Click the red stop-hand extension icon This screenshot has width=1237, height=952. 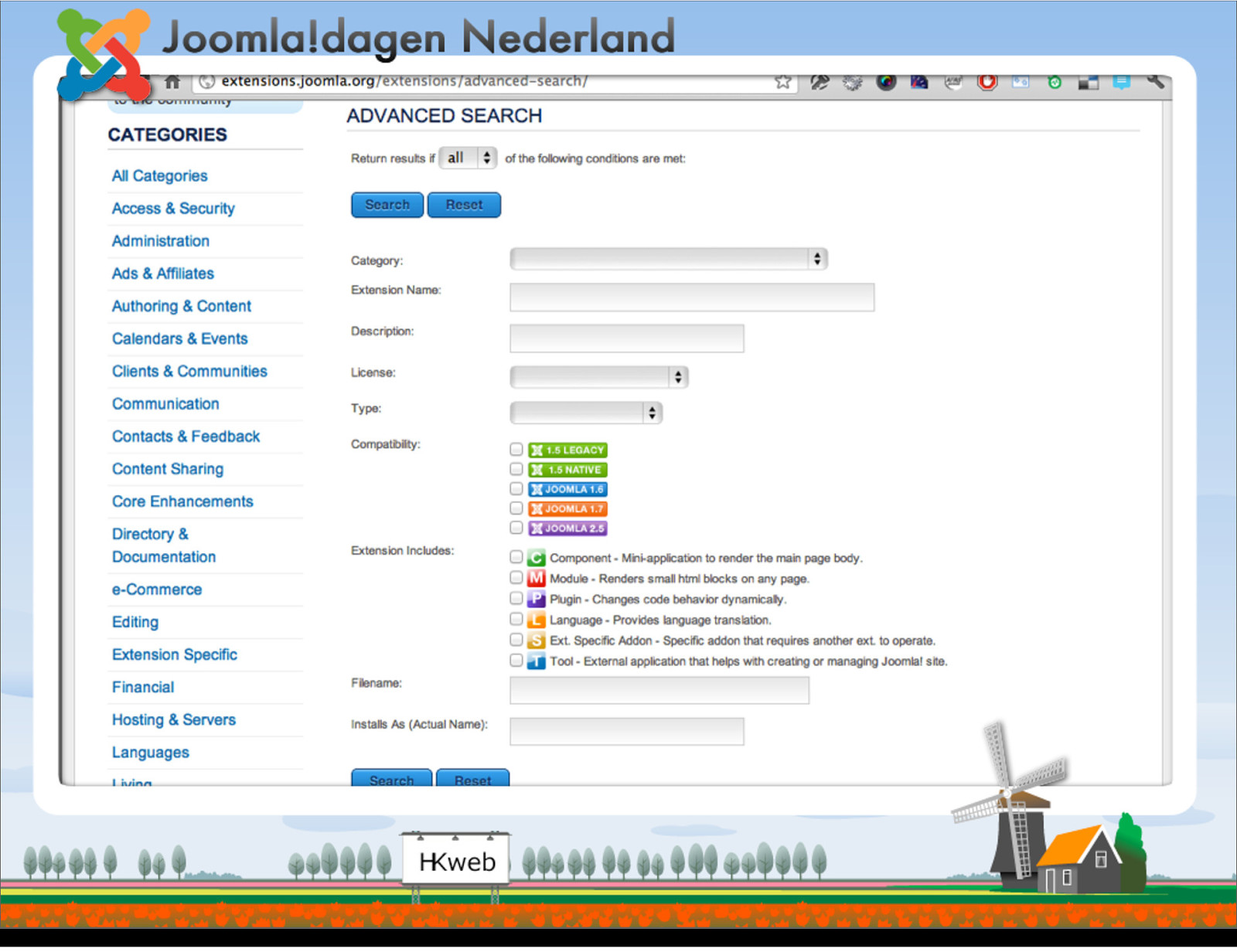coord(987,81)
